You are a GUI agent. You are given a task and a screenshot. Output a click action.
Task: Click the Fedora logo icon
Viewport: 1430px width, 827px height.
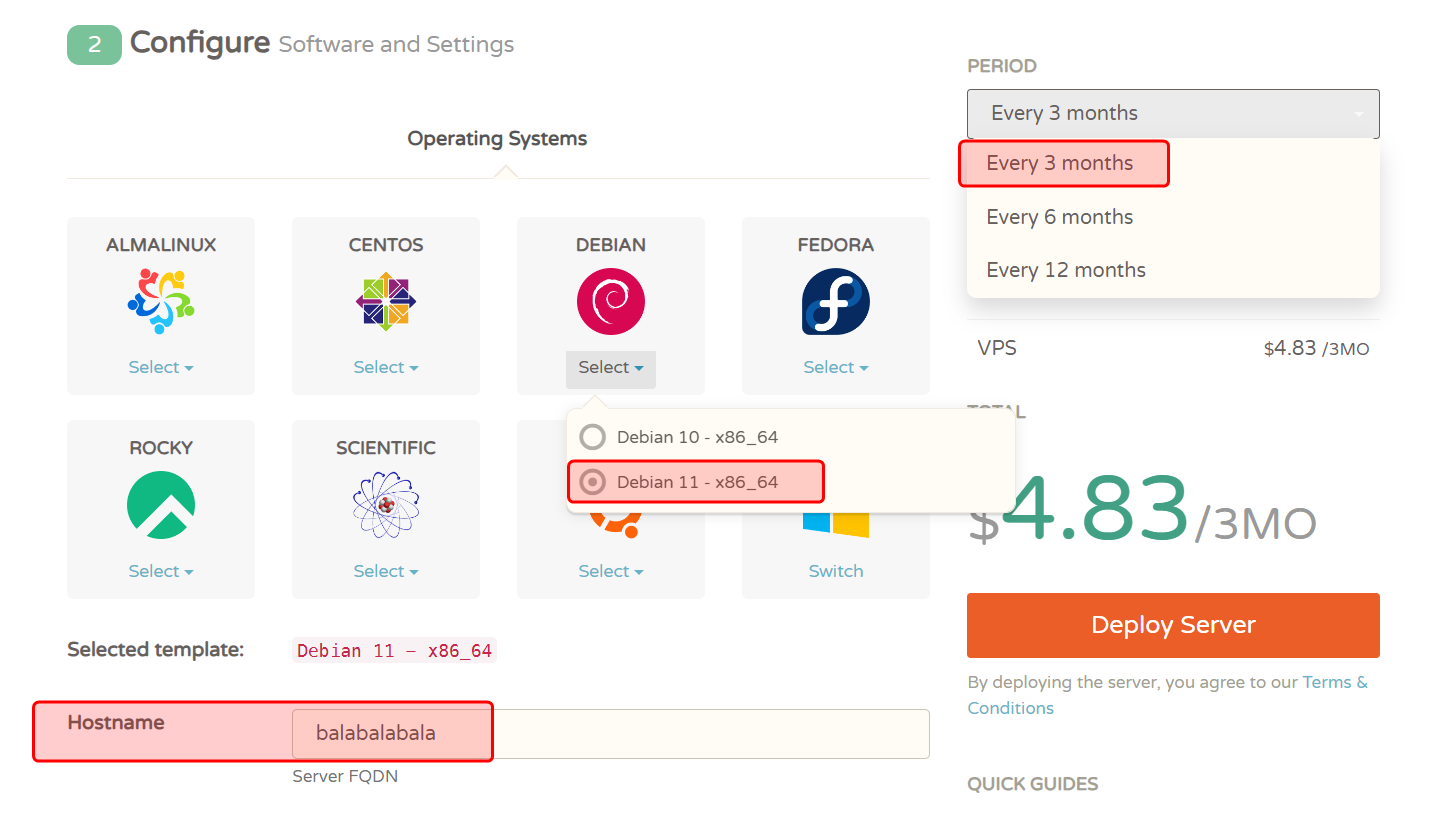tap(836, 302)
